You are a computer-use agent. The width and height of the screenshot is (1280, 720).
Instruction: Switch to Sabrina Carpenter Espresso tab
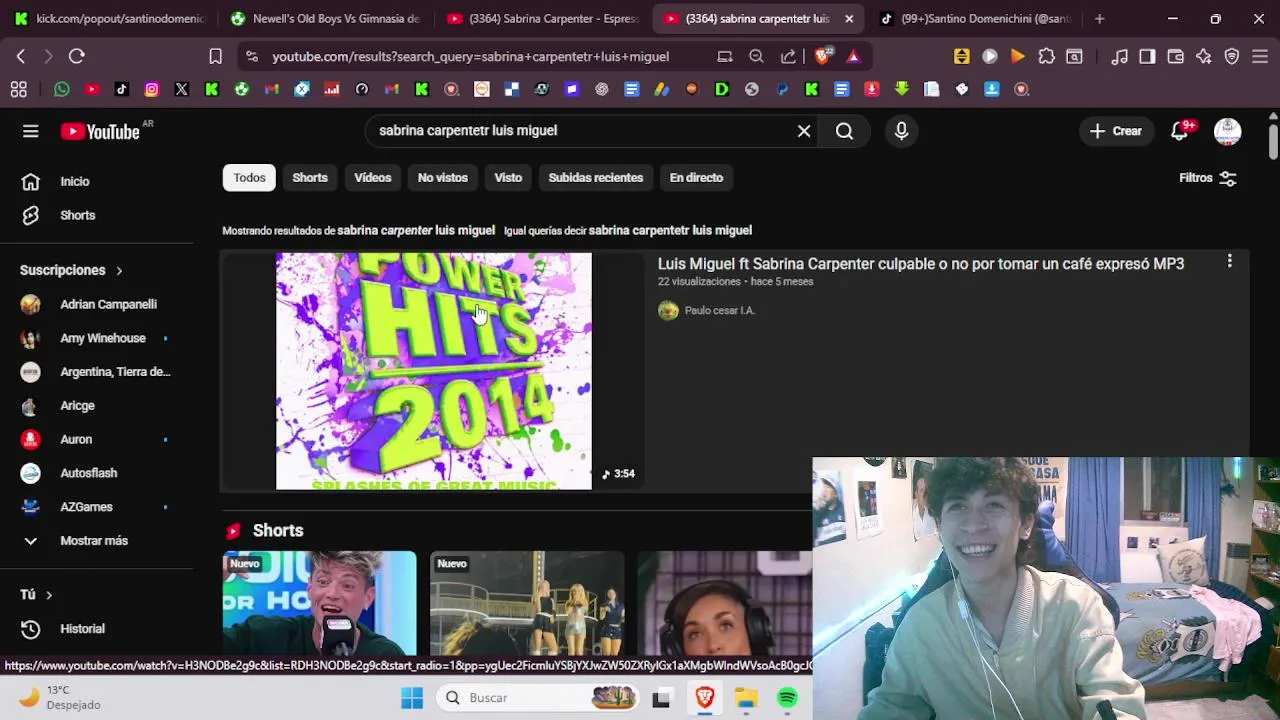tap(543, 19)
